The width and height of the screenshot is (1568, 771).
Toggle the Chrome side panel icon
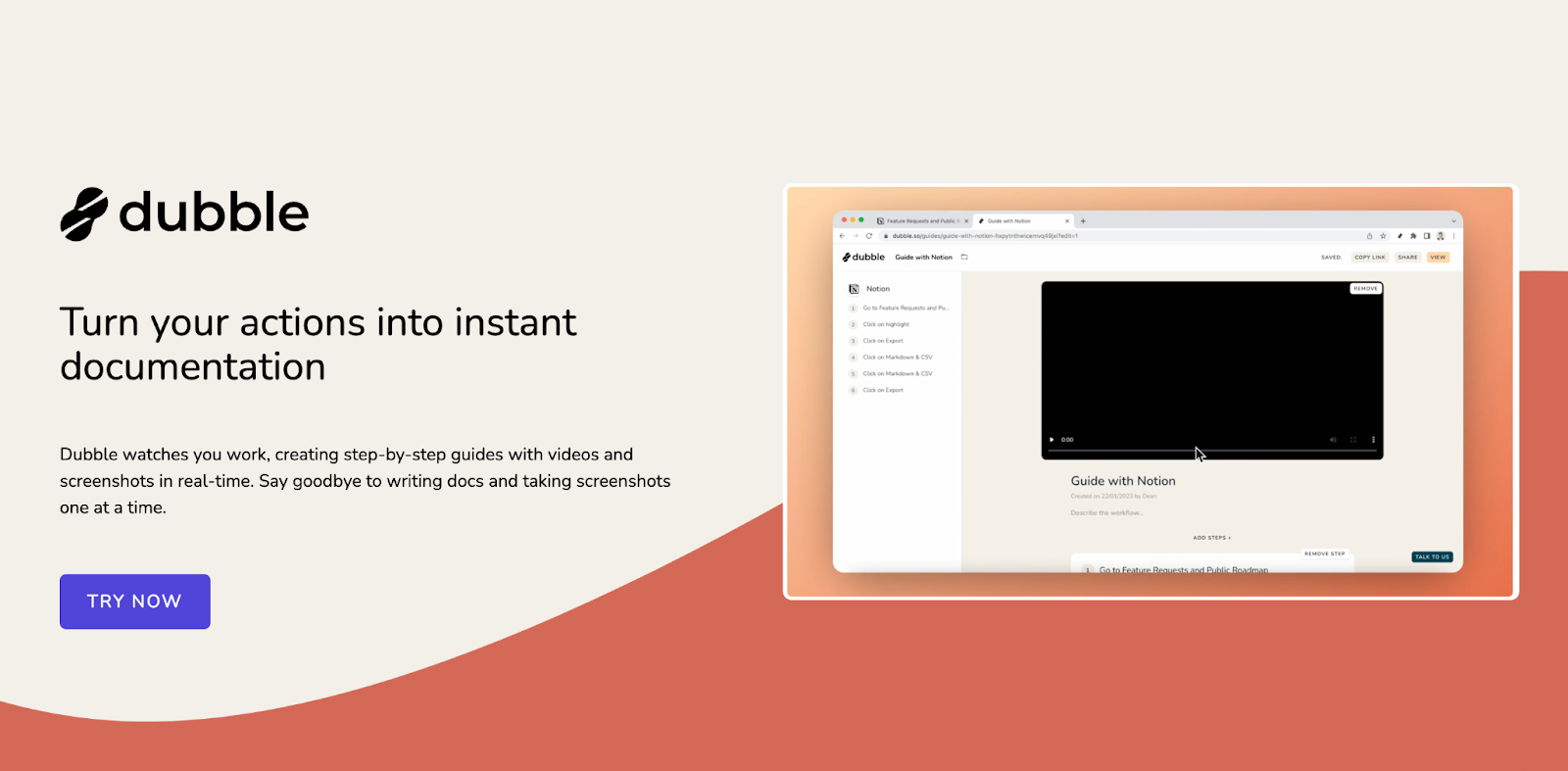click(x=1427, y=236)
